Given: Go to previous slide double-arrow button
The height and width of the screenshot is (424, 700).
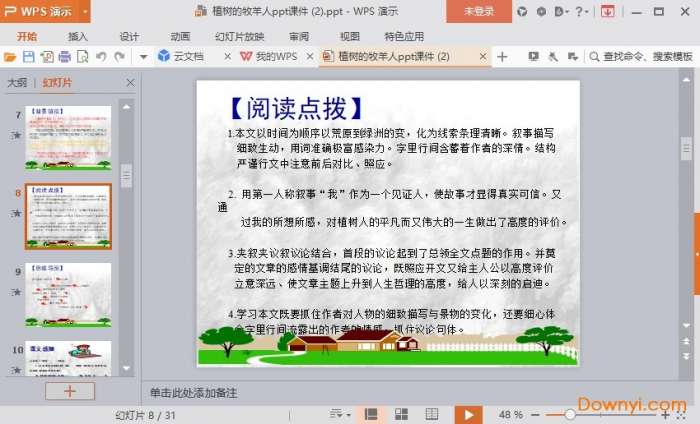Looking at the screenshot, I should coord(686,341).
